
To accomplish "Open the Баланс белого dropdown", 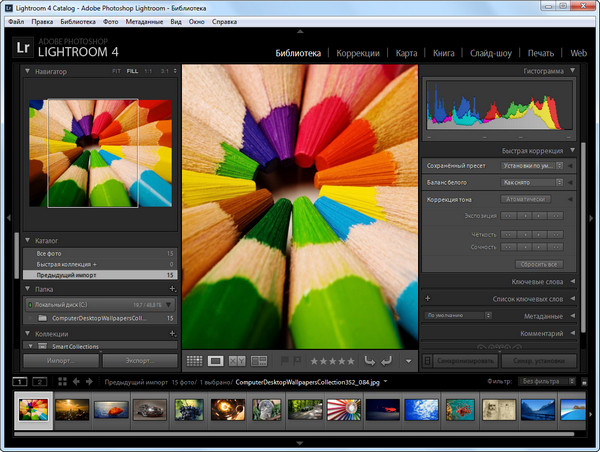I will 532,183.
